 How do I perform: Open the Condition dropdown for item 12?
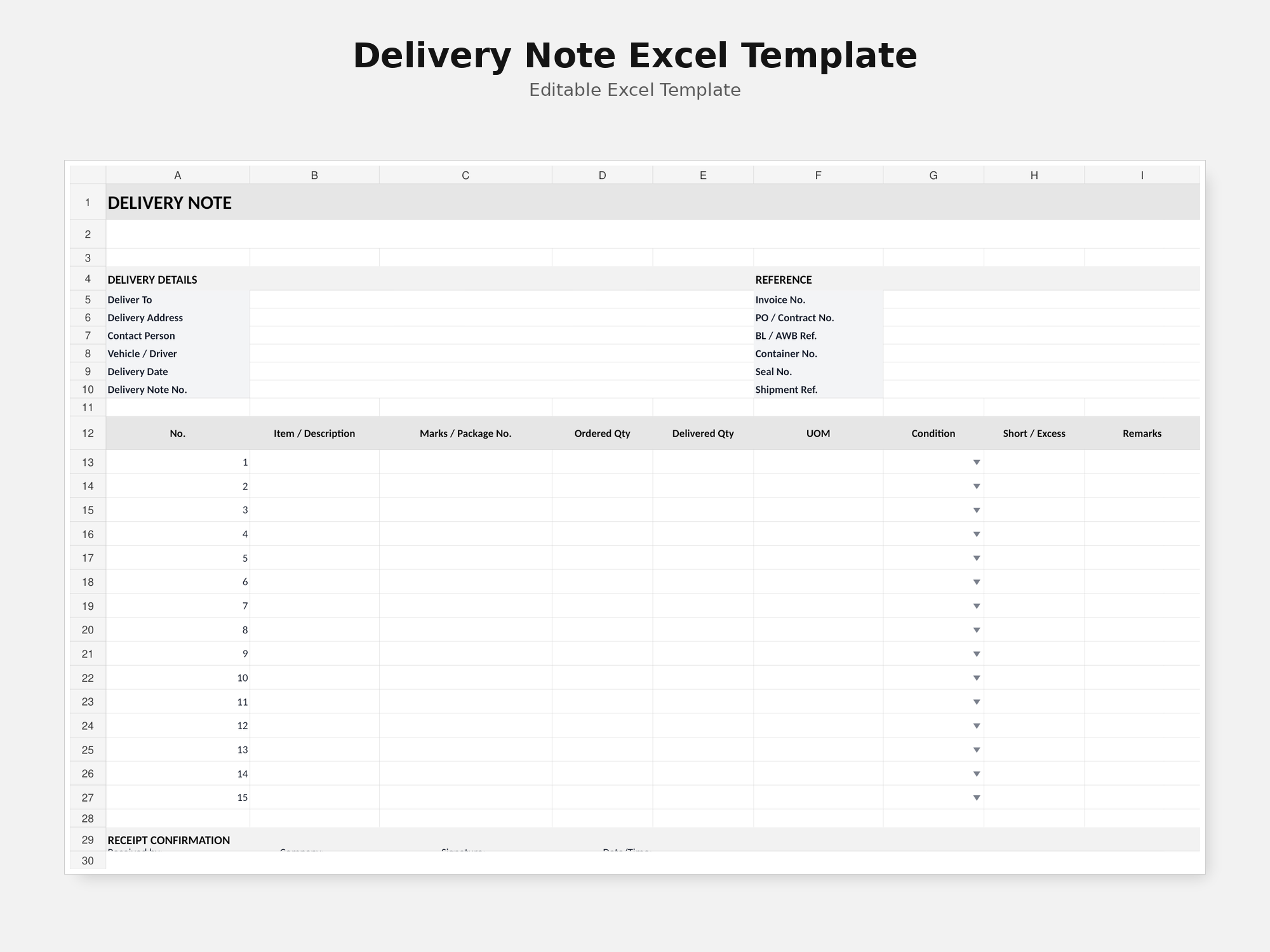(x=977, y=726)
